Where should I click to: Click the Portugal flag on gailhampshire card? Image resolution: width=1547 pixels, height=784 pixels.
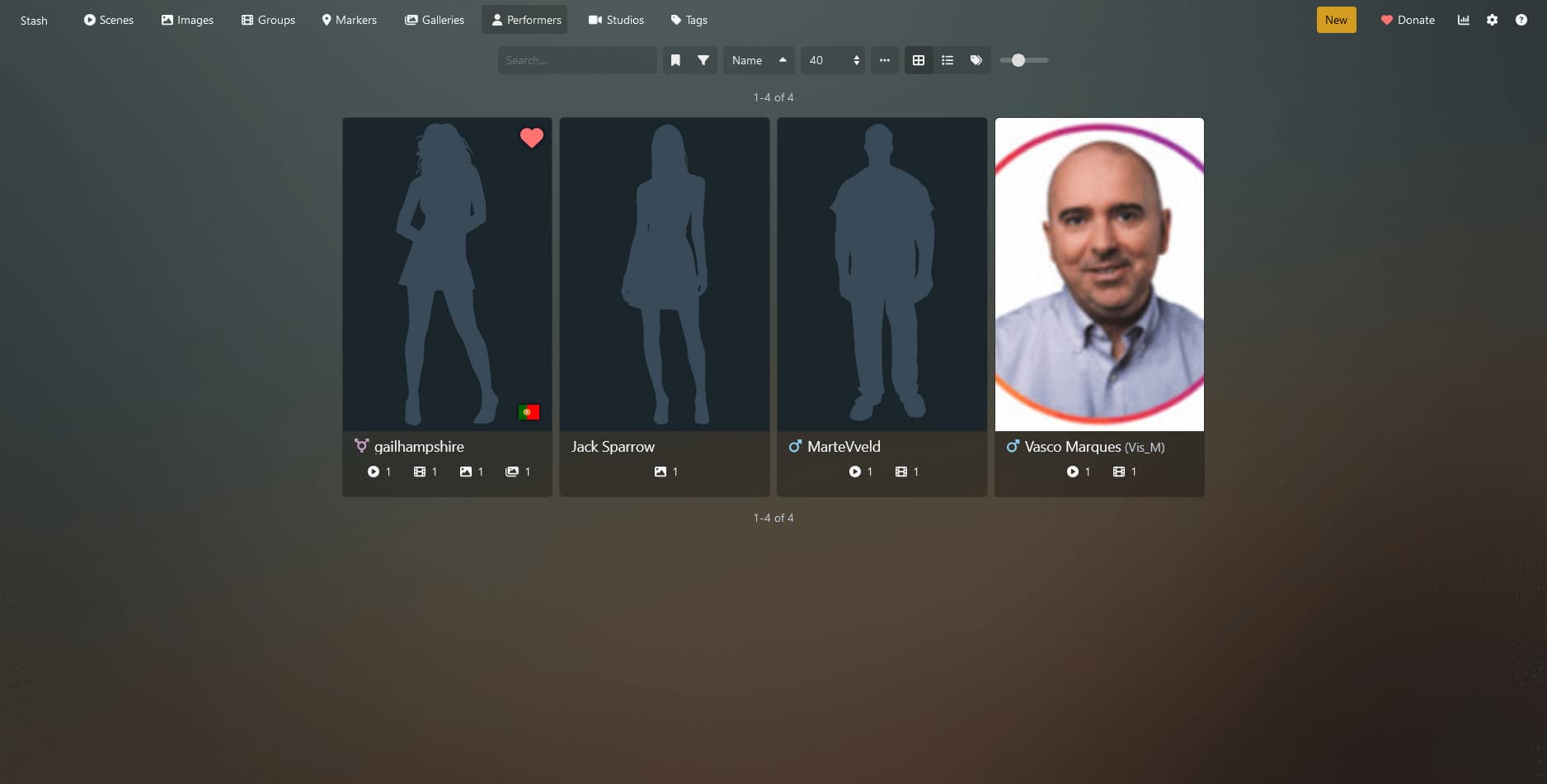pos(529,412)
